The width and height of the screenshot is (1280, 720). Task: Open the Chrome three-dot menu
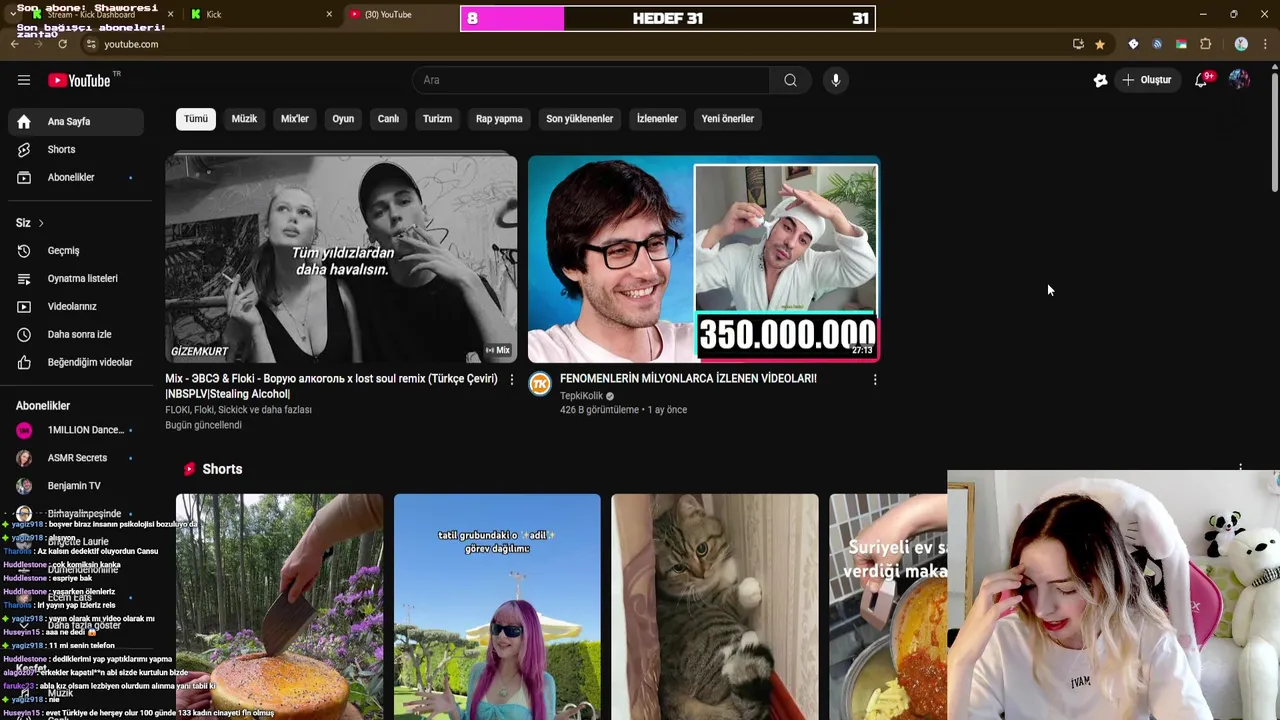point(1266,44)
